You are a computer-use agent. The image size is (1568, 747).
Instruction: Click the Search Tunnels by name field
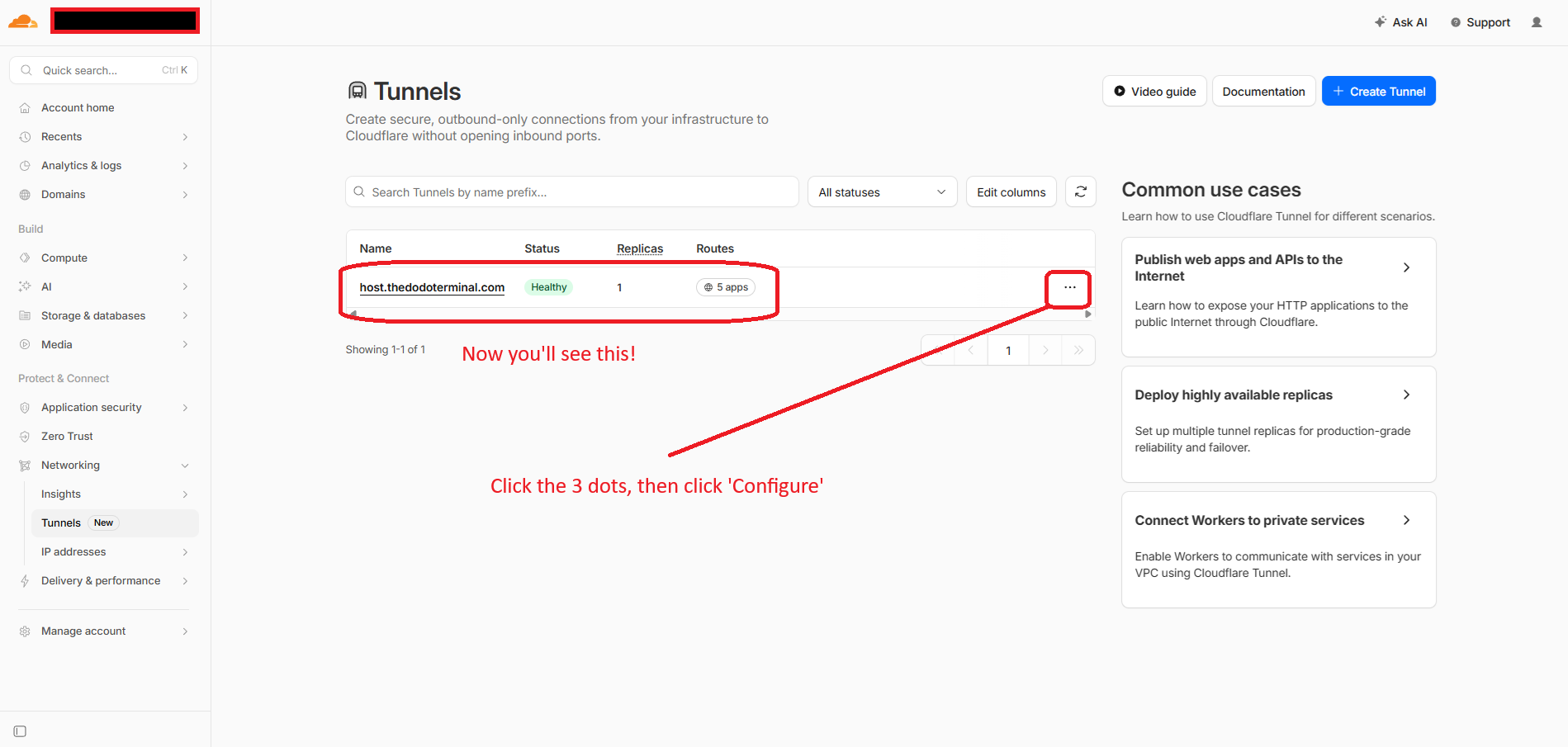(x=572, y=191)
